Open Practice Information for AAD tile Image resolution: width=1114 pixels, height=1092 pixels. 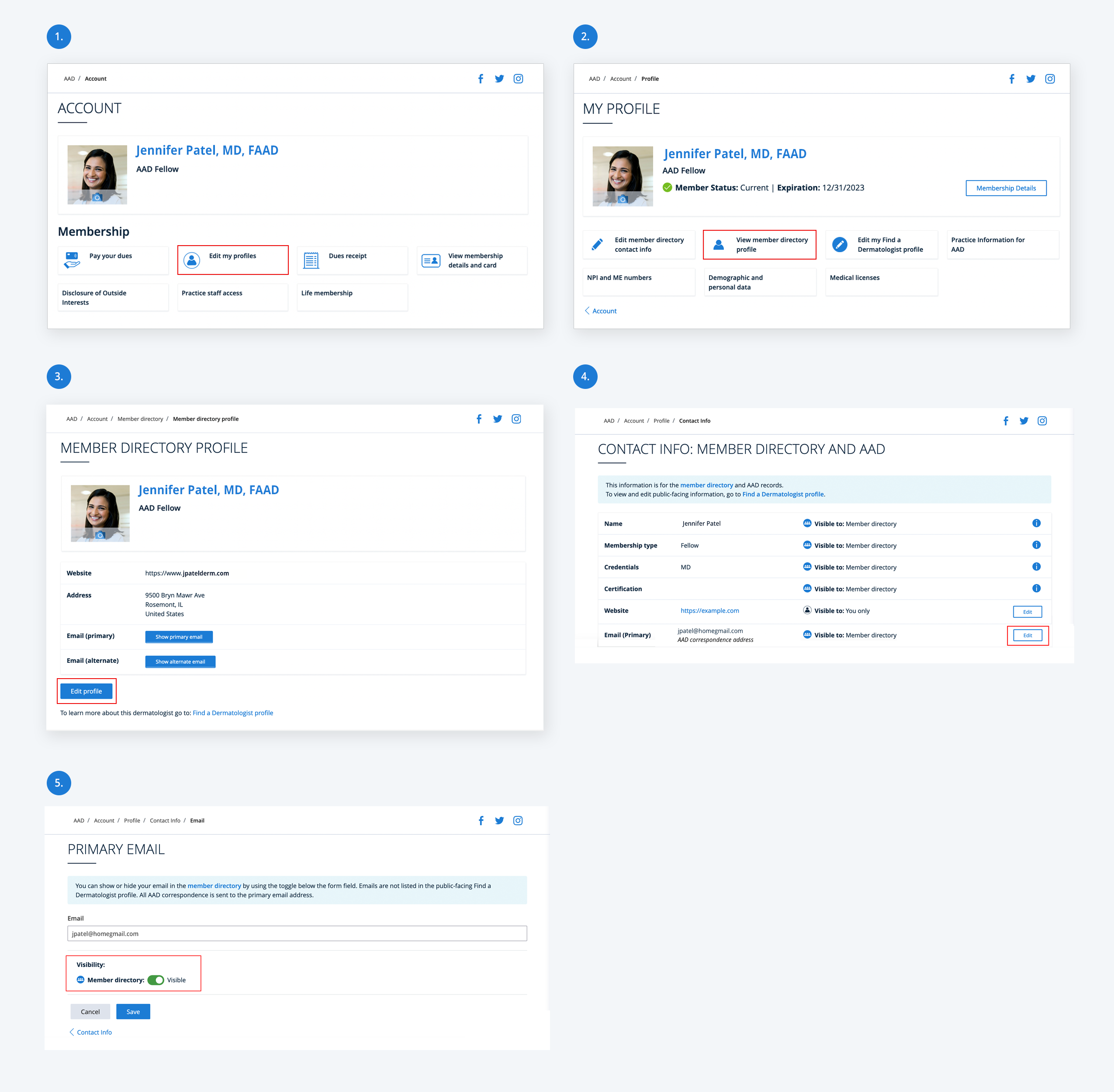(1003, 244)
